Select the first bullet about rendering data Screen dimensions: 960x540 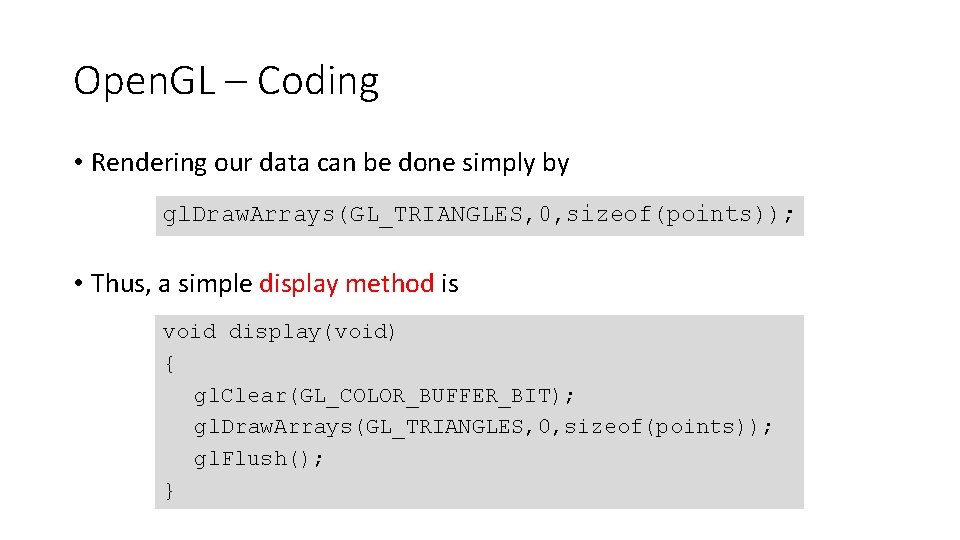(322, 163)
